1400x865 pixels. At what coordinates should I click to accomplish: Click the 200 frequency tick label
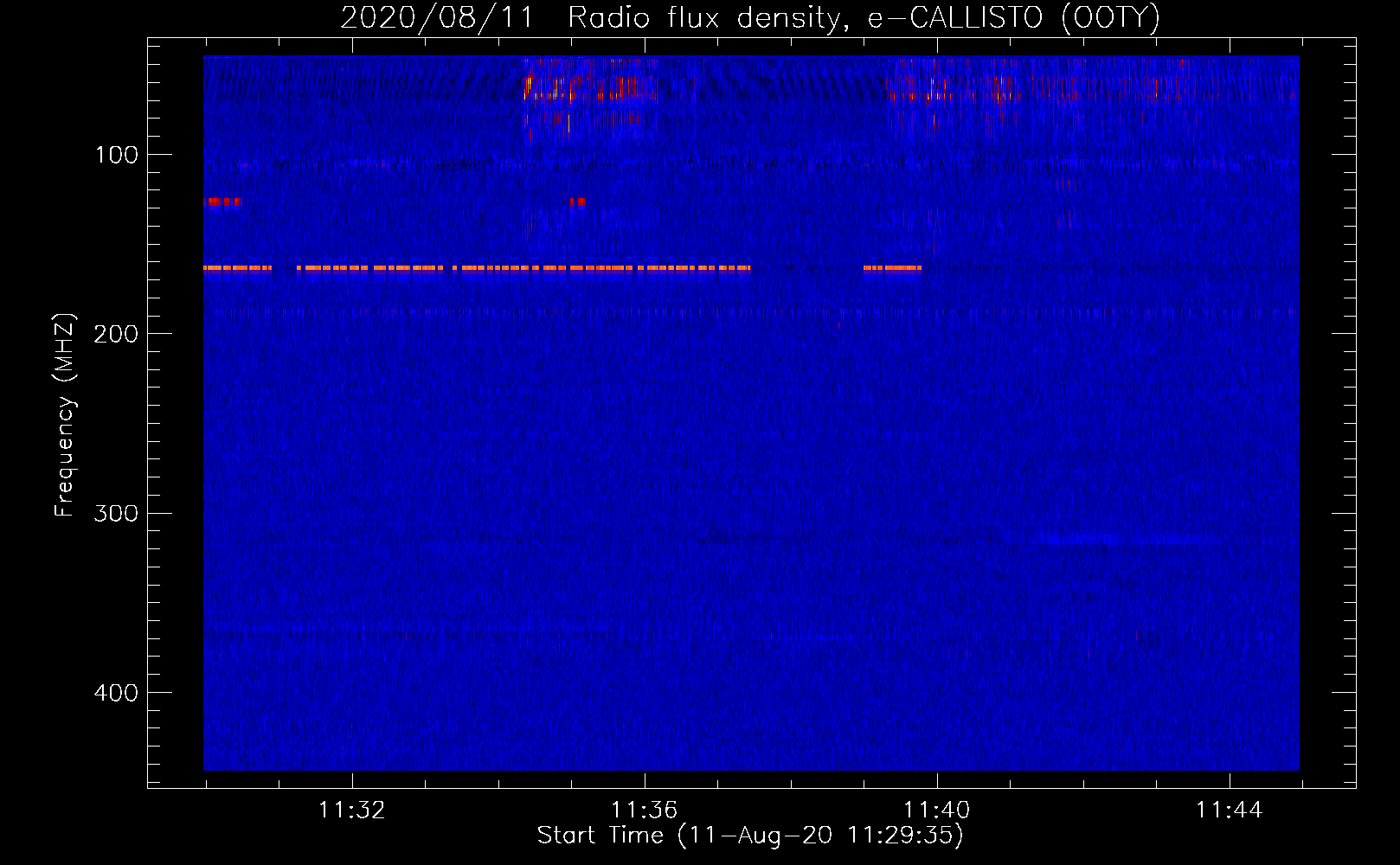click(x=116, y=334)
